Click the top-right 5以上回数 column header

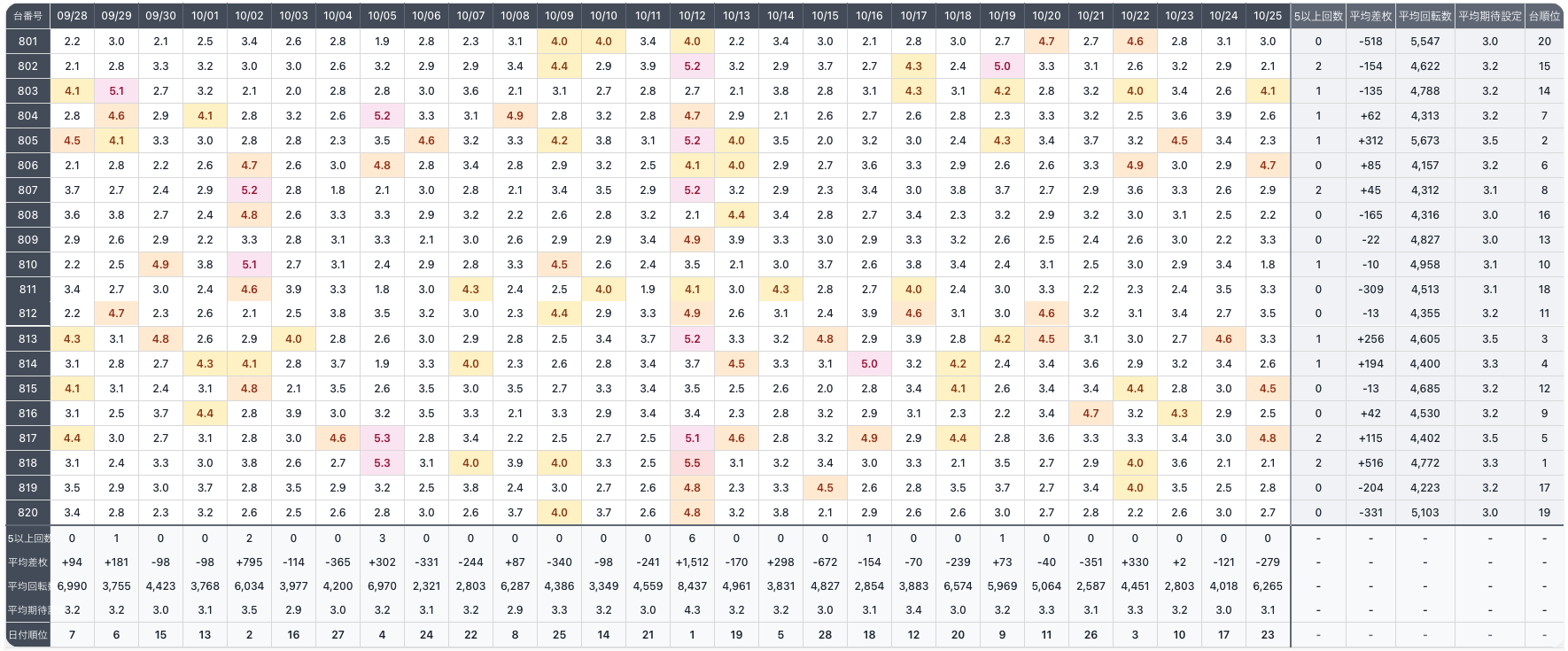(1318, 16)
